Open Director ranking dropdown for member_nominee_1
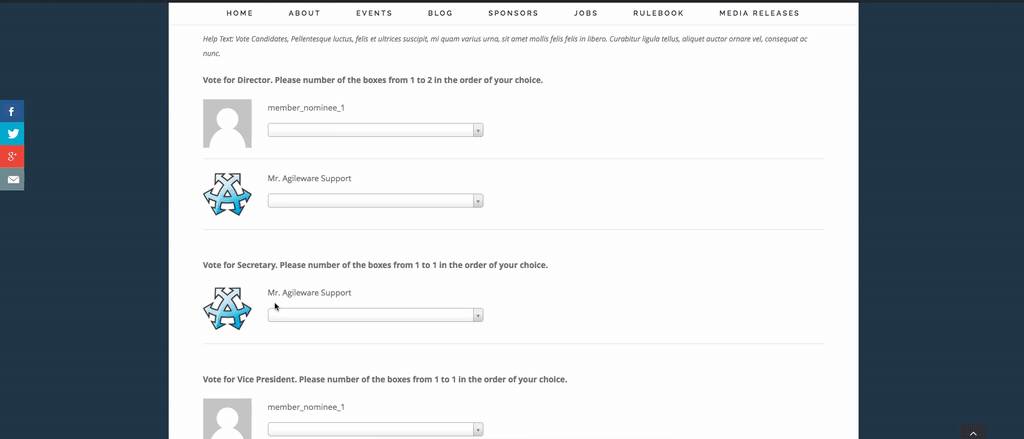1024x439 pixels. point(375,130)
